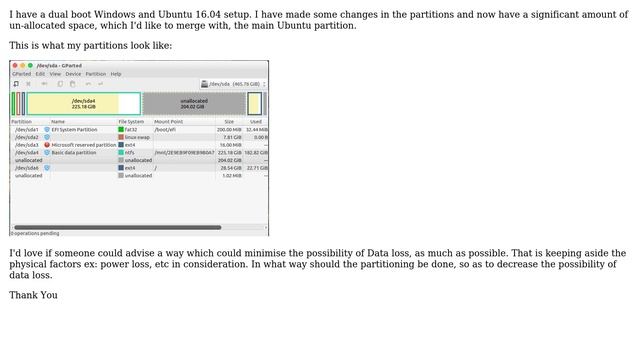
Task: Click the mounted key icon for /dev/sda2
Action: pos(47,137)
